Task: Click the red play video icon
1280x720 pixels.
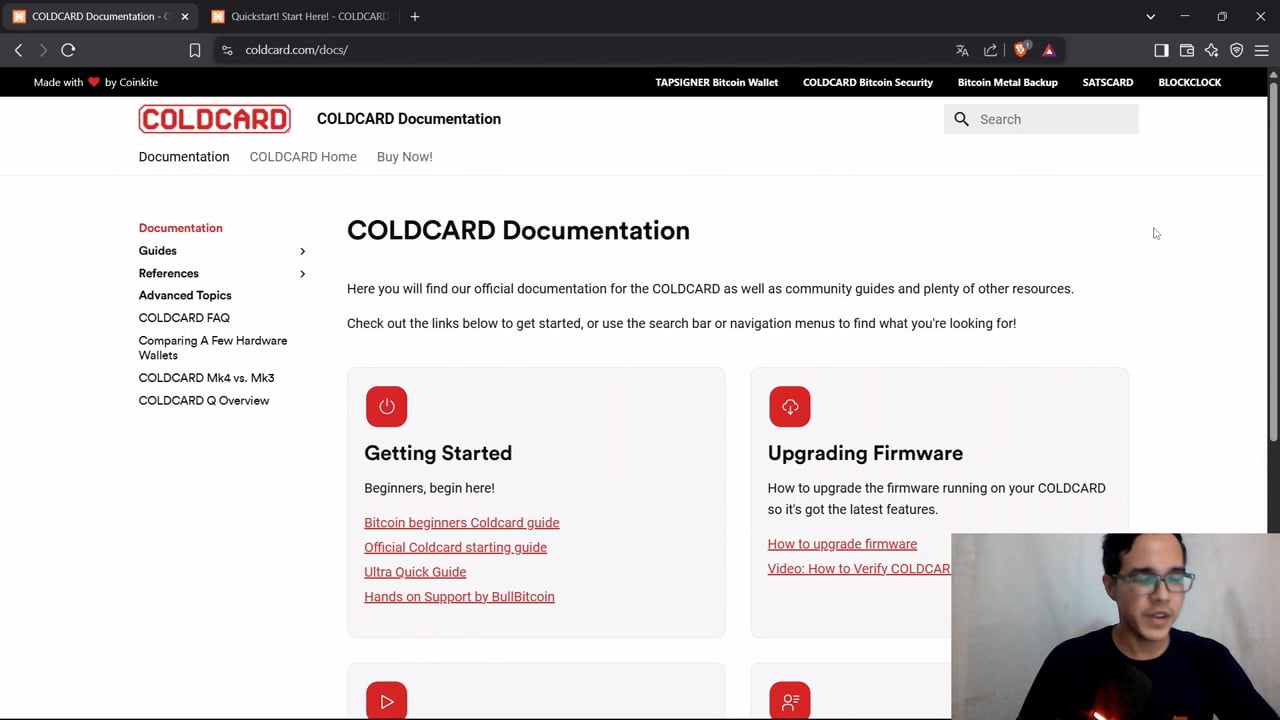Action: pyautogui.click(x=386, y=701)
